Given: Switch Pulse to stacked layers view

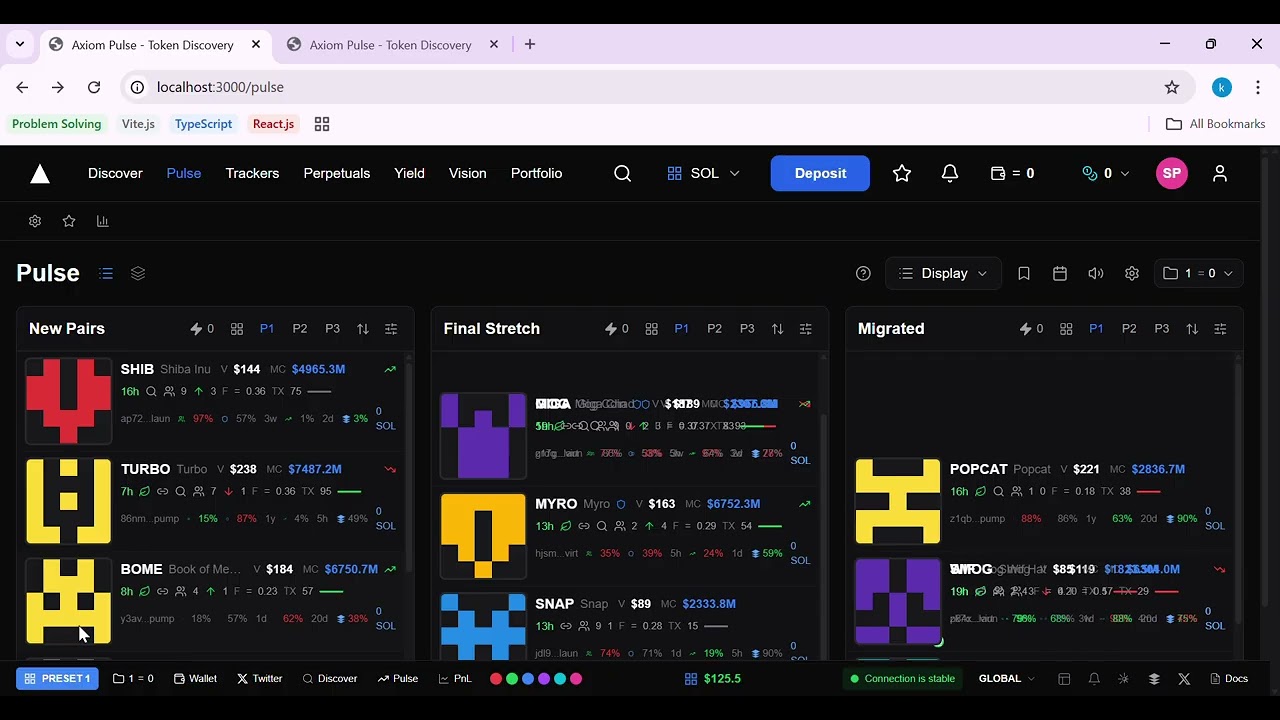Looking at the screenshot, I should pos(138,274).
